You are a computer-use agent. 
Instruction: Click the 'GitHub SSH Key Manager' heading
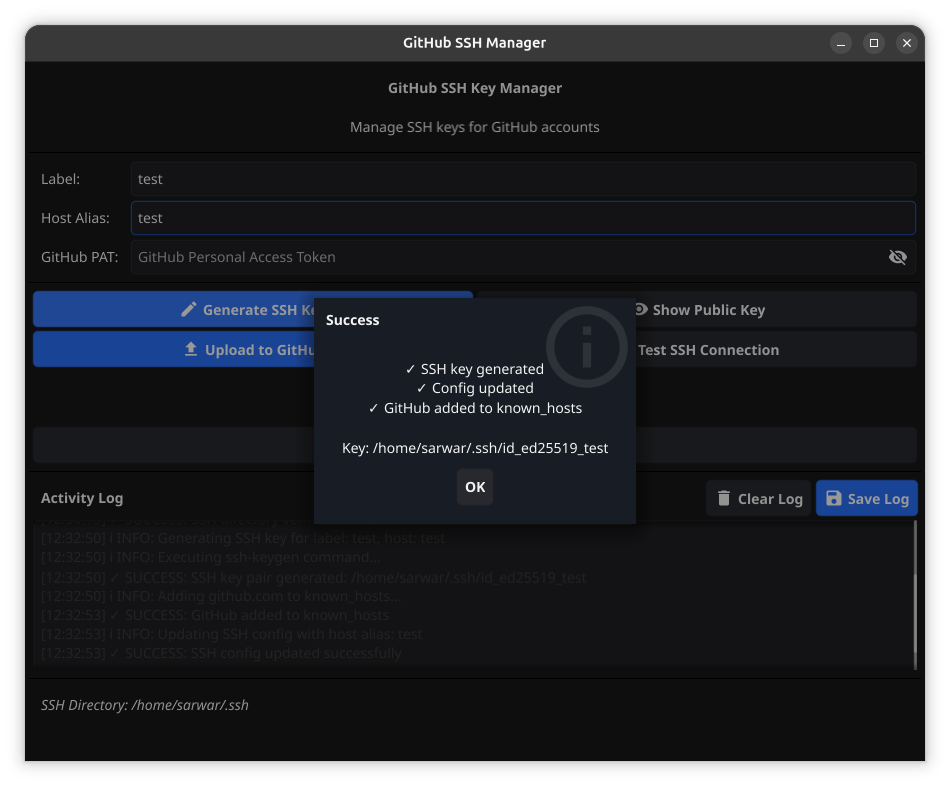tap(474, 88)
